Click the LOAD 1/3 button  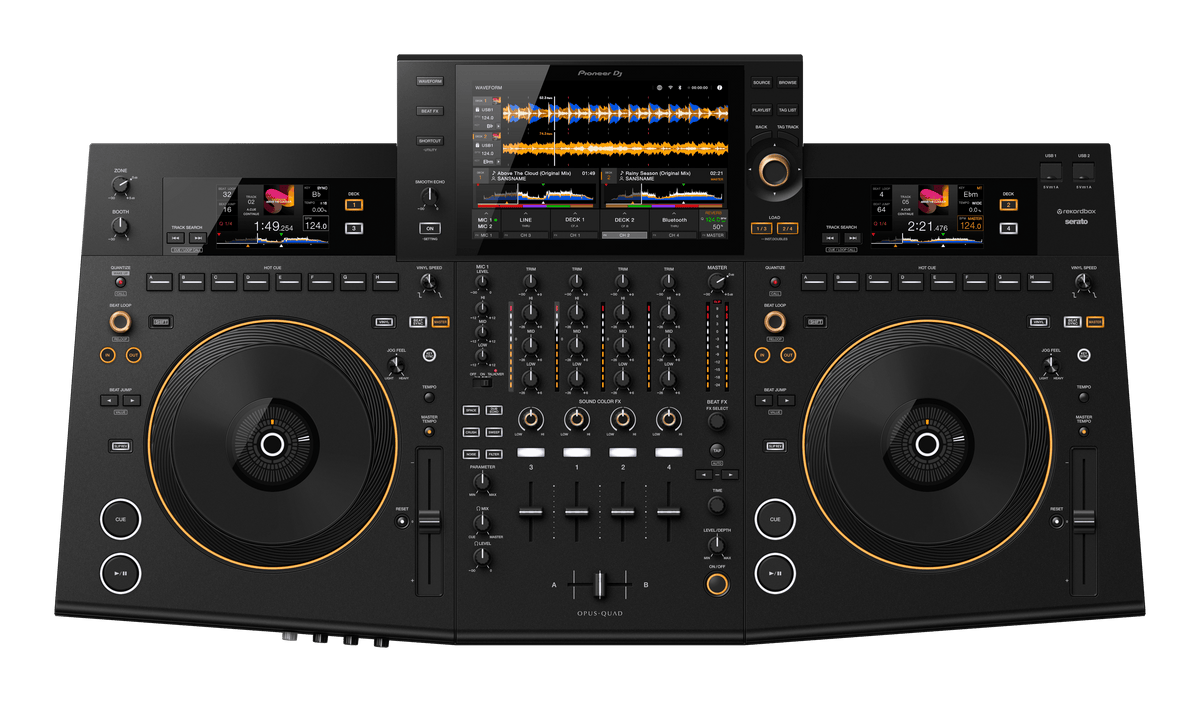click(x=762, y=229)
